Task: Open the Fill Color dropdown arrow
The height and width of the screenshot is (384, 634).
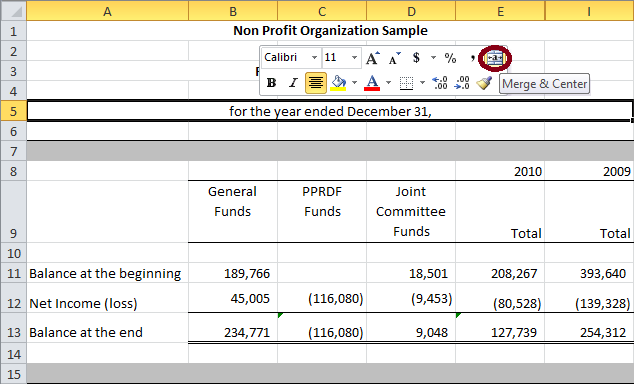Action: pyautogui.click(x=354, y=83)
